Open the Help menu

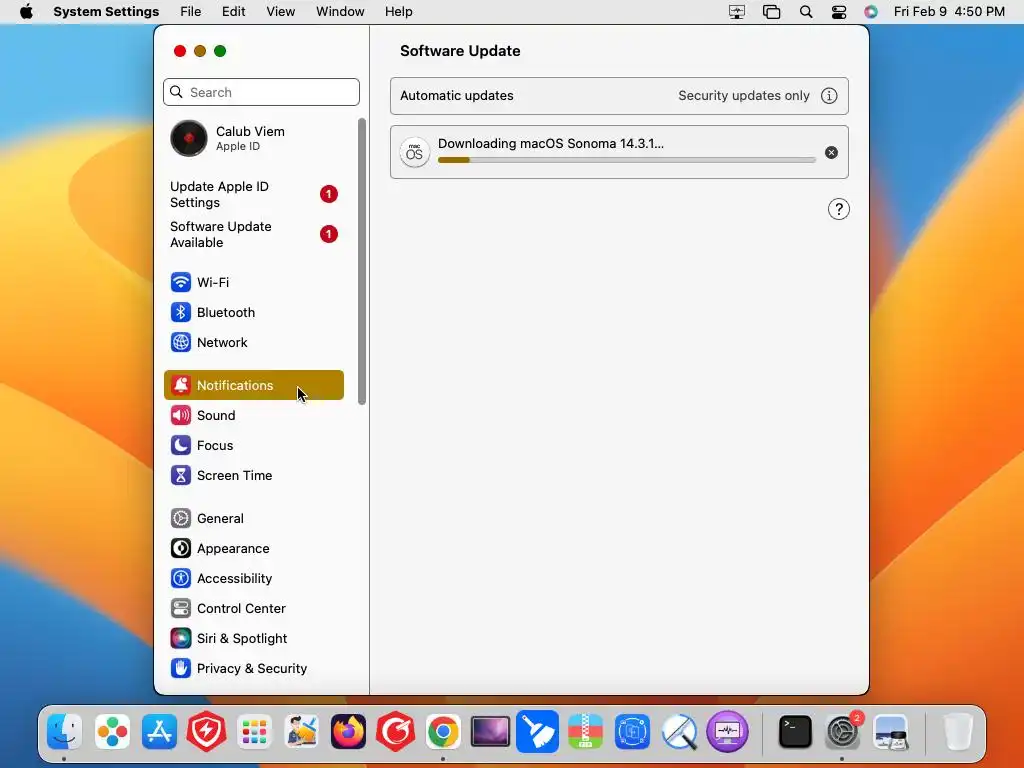(x=398, y=12)
